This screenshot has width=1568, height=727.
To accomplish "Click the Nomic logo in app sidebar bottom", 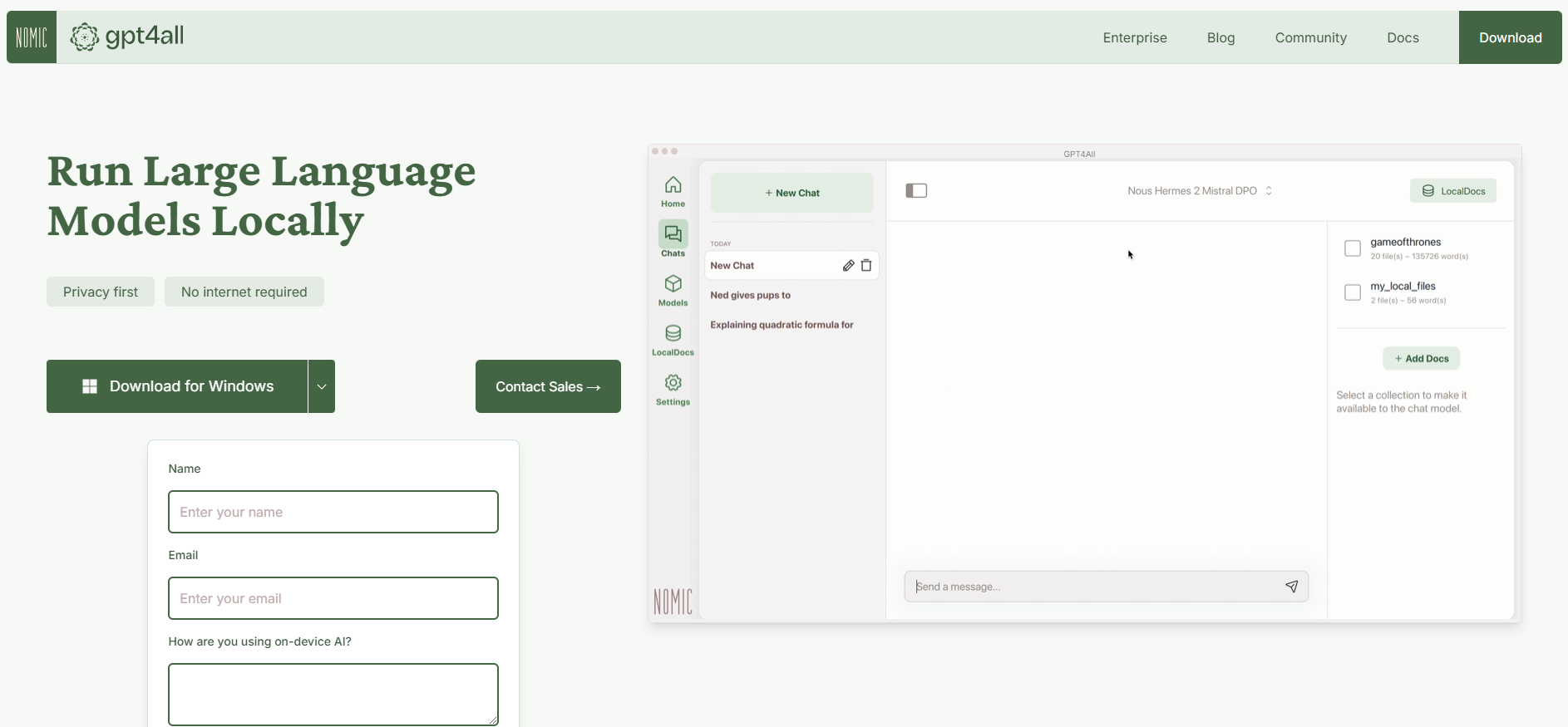I will tap(673, 601).
